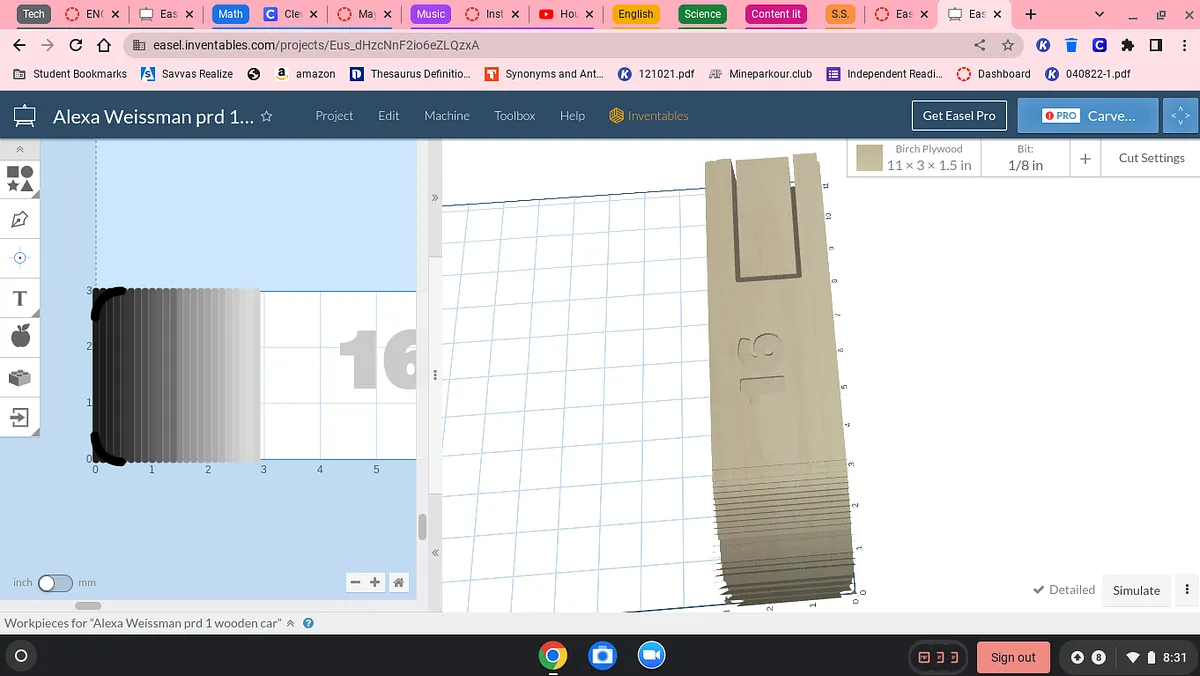
Task: Open the browser extensions puzzle icon
Action: pos(1128,45)
